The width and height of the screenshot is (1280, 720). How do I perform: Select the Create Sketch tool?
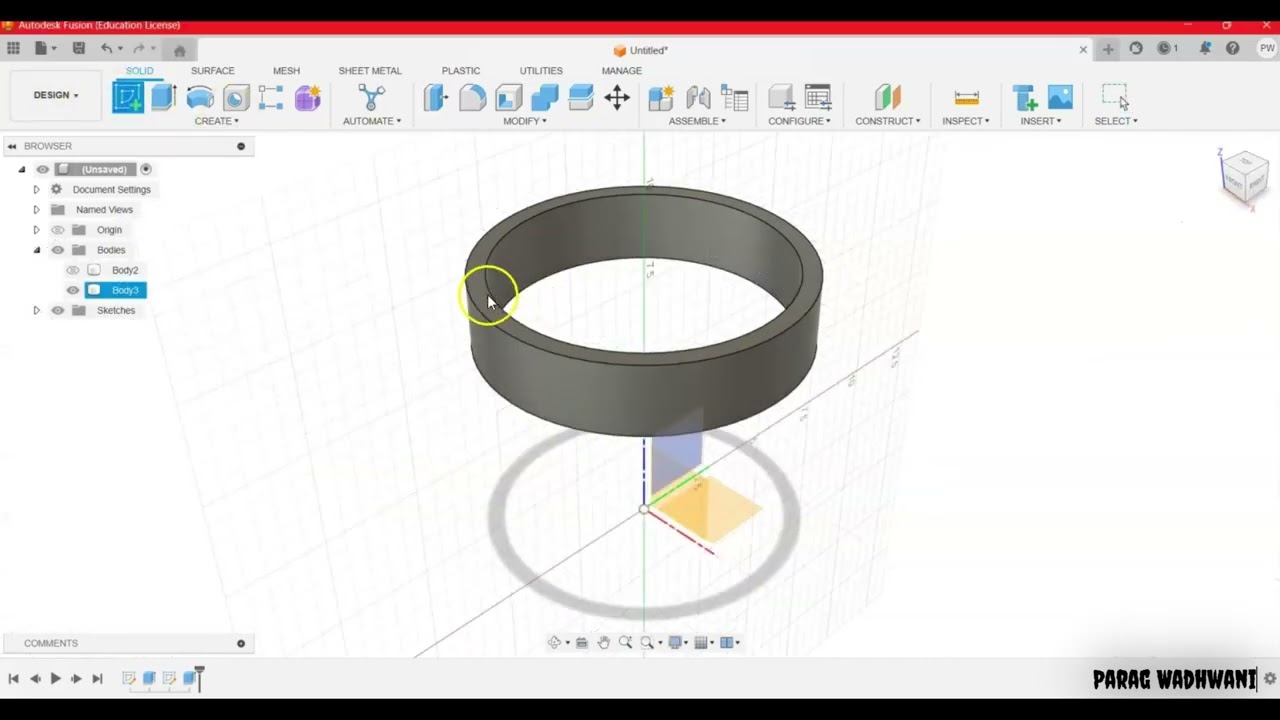coord(128,97)
